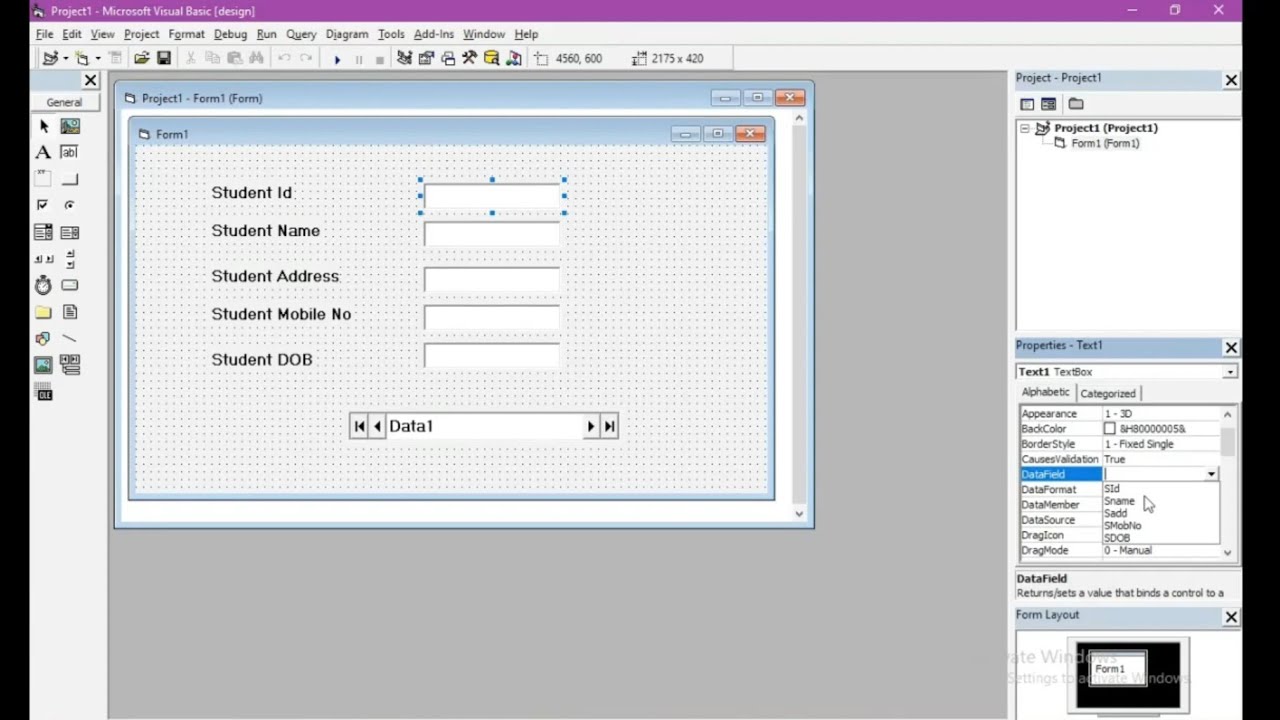Viewport: 1280px width, 720px height.
Task: Select the ListBox tool in the toolbox
Action: (70, 232)
